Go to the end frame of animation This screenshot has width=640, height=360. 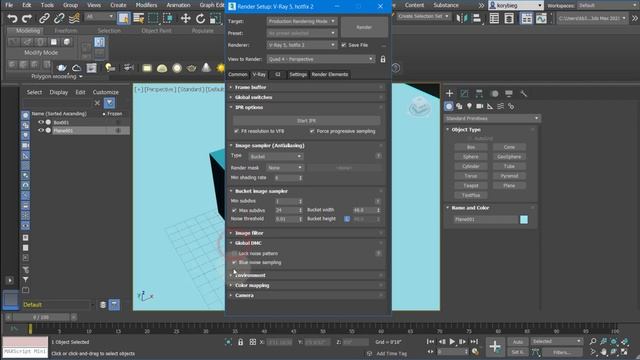pyautogui.click(x=474, y=341)
